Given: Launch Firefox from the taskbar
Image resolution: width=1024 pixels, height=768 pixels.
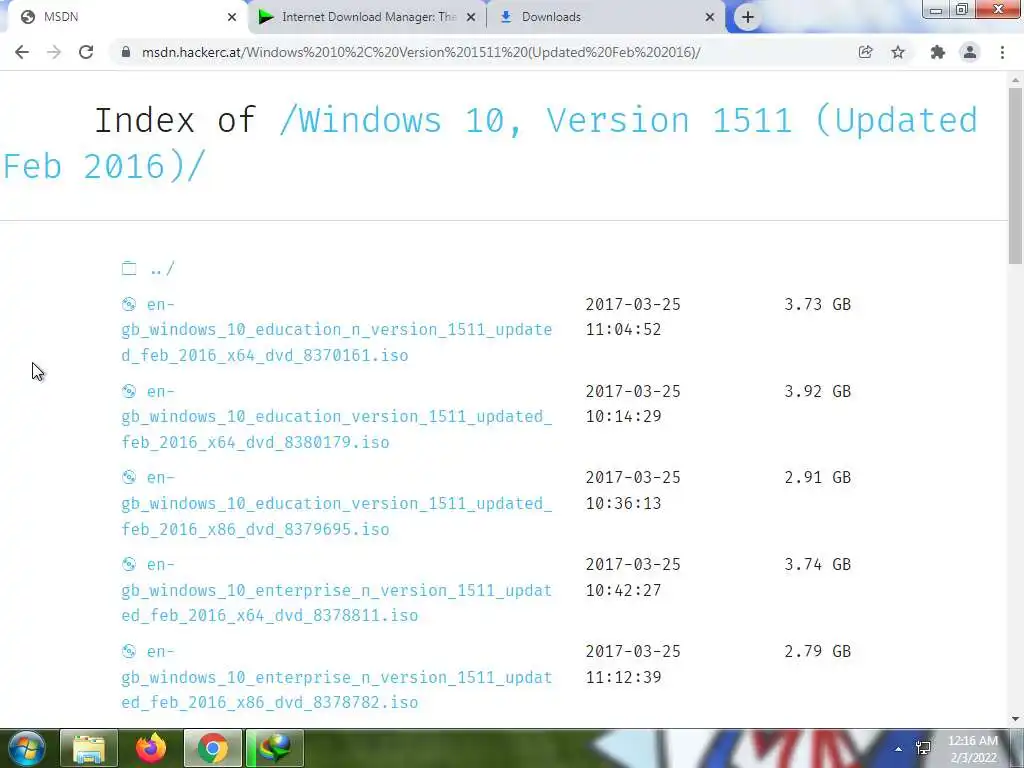Looking at the screenshot, I should point(151,748).
